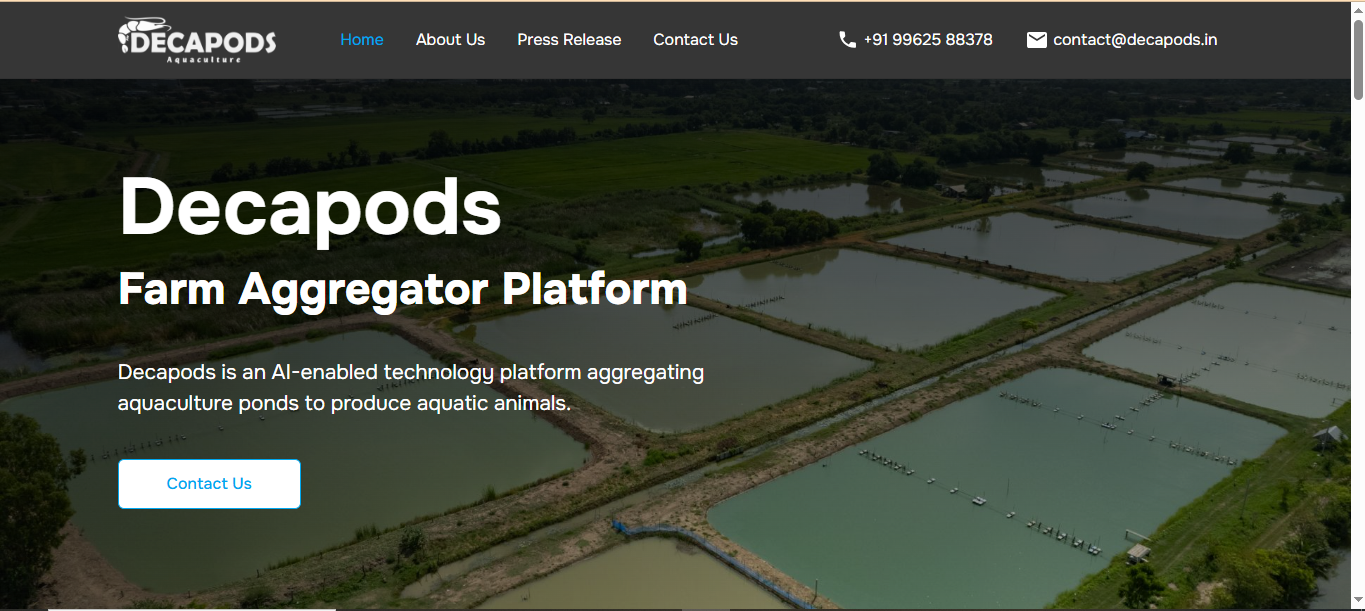Open the Press Release section

(569, 40)
